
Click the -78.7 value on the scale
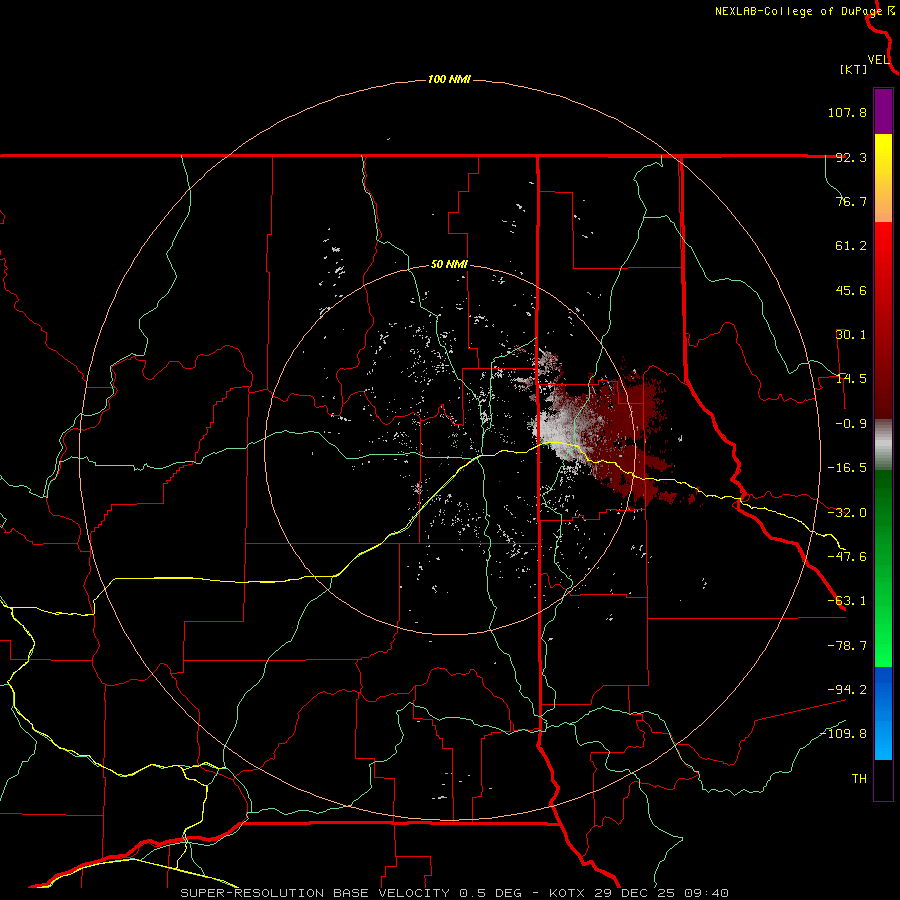(x=847, y=646)
